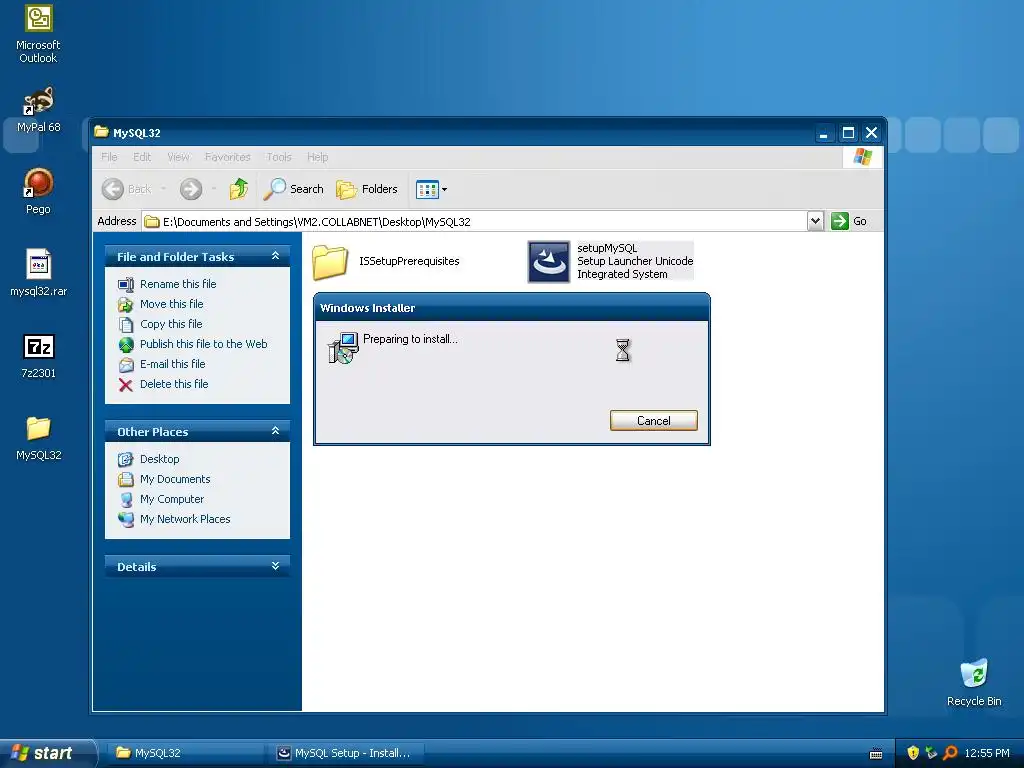Open the Back history dropdown arrow
The width and height of the screenshot is (1024, 768).
[163, 189]
